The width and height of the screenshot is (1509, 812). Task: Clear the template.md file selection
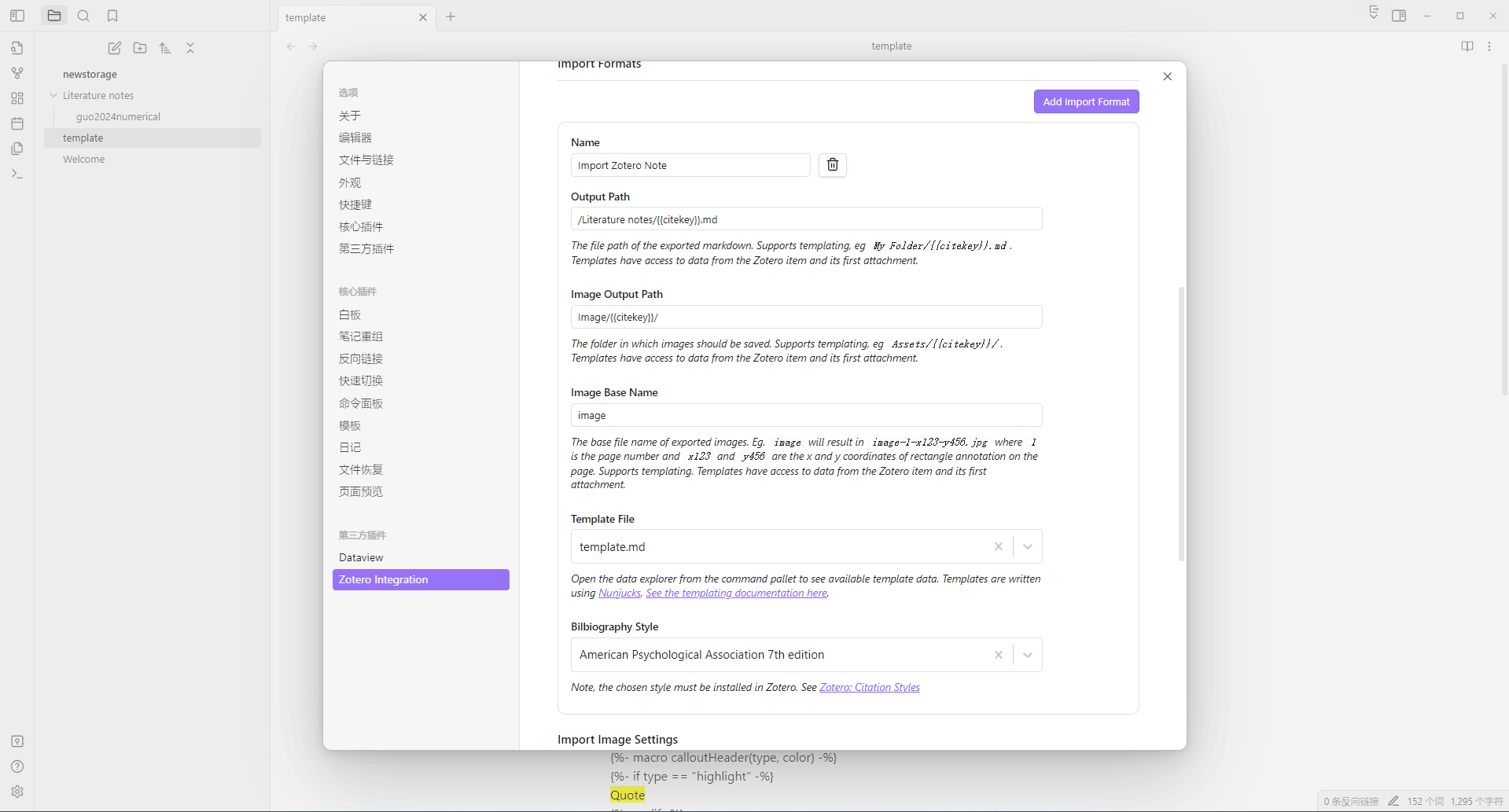[998, 546]
